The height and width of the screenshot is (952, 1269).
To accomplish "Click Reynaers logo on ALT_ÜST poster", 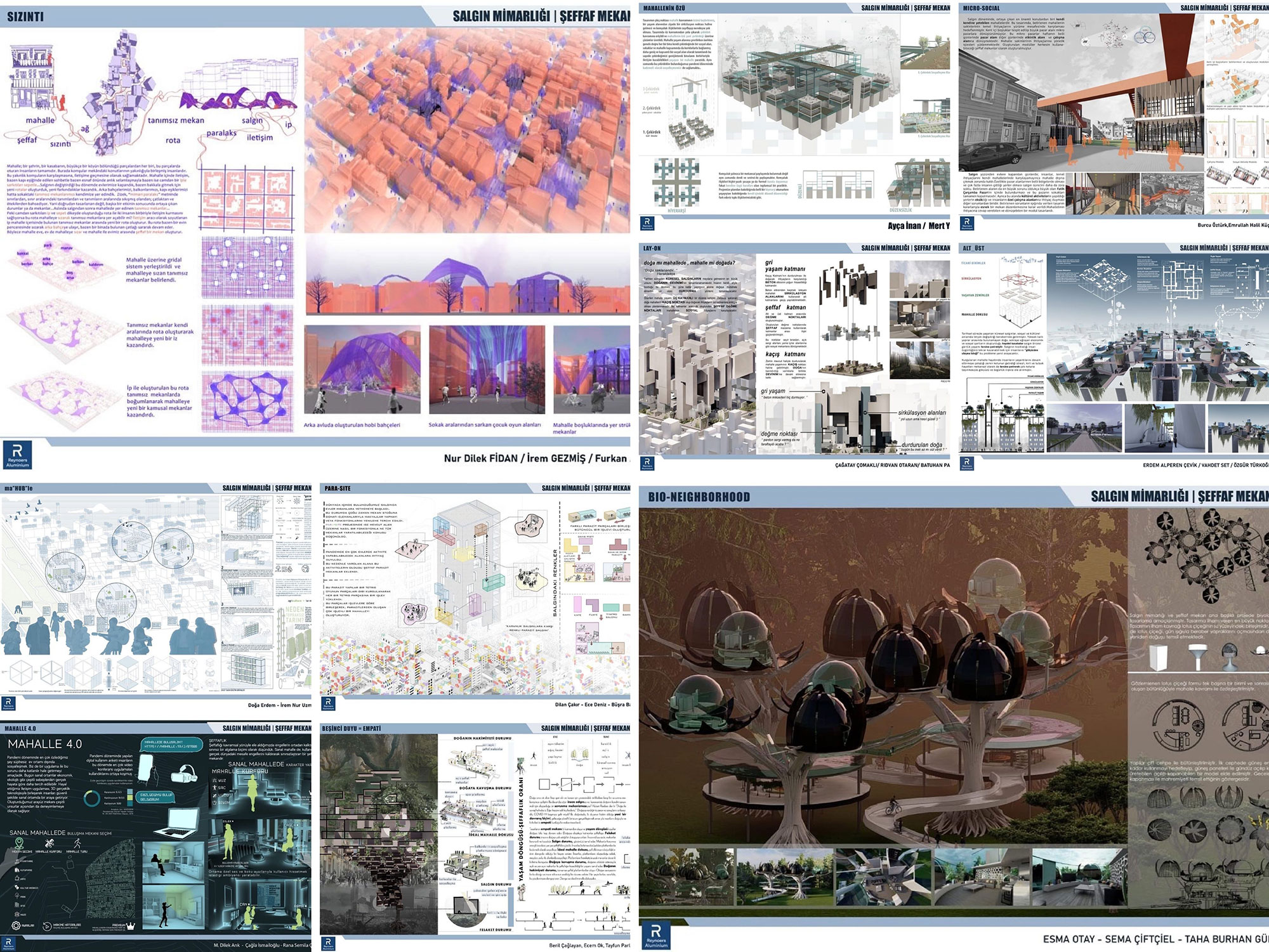I will pyautogui.click(x=967, y=464).
